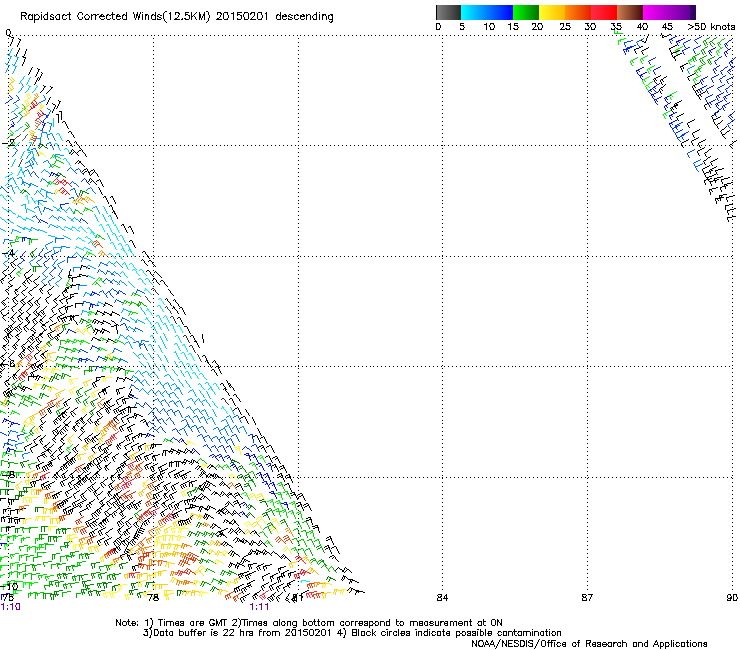Click the 'Note: 1) Times are GMT' footnote line
The width and height of the screenshot is (740, 650).
(309, 623)
